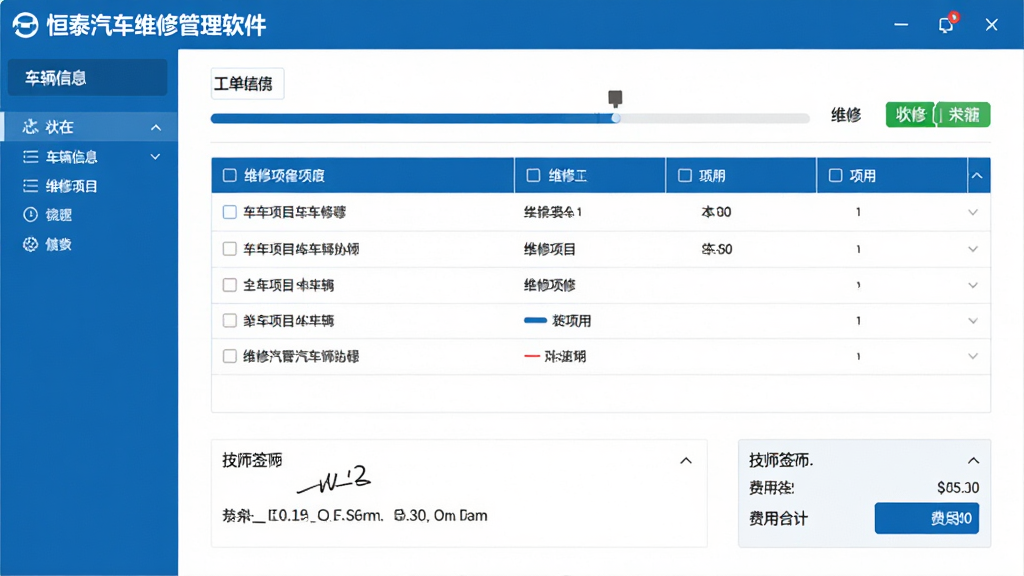Click the green 收修 button

pos(910,115)
